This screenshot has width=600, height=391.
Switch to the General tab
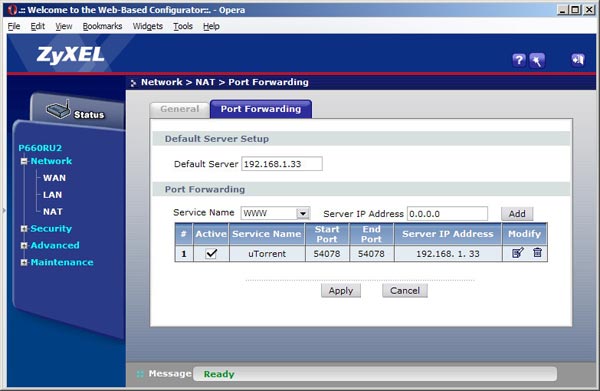[179, 109]
